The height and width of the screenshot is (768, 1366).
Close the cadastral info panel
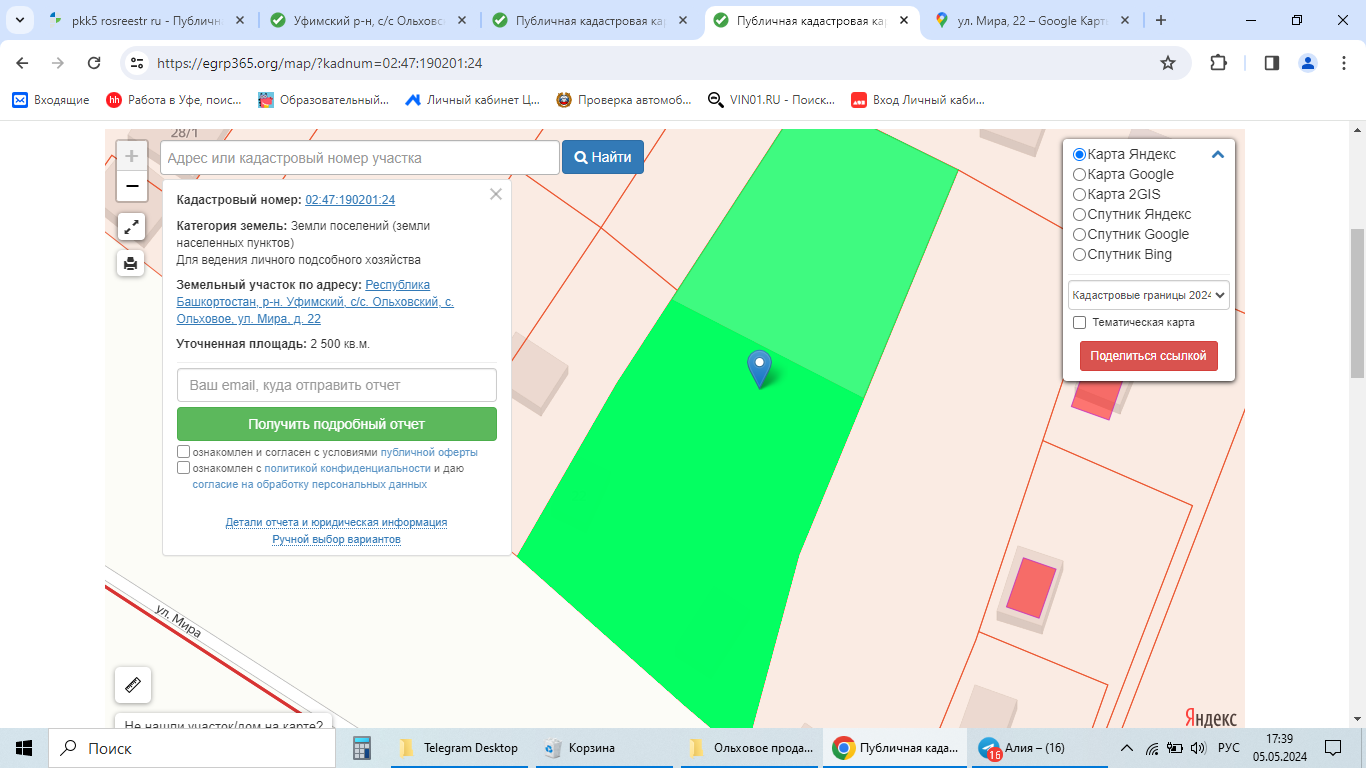496,195
